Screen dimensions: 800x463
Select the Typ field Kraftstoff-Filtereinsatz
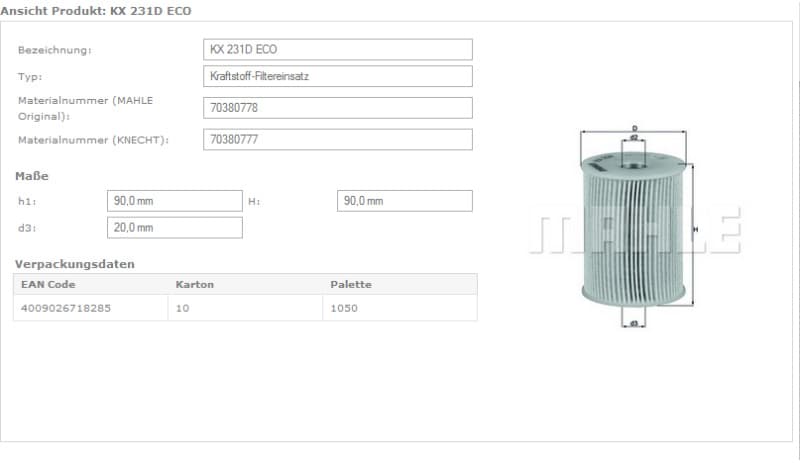click(338, 76)
